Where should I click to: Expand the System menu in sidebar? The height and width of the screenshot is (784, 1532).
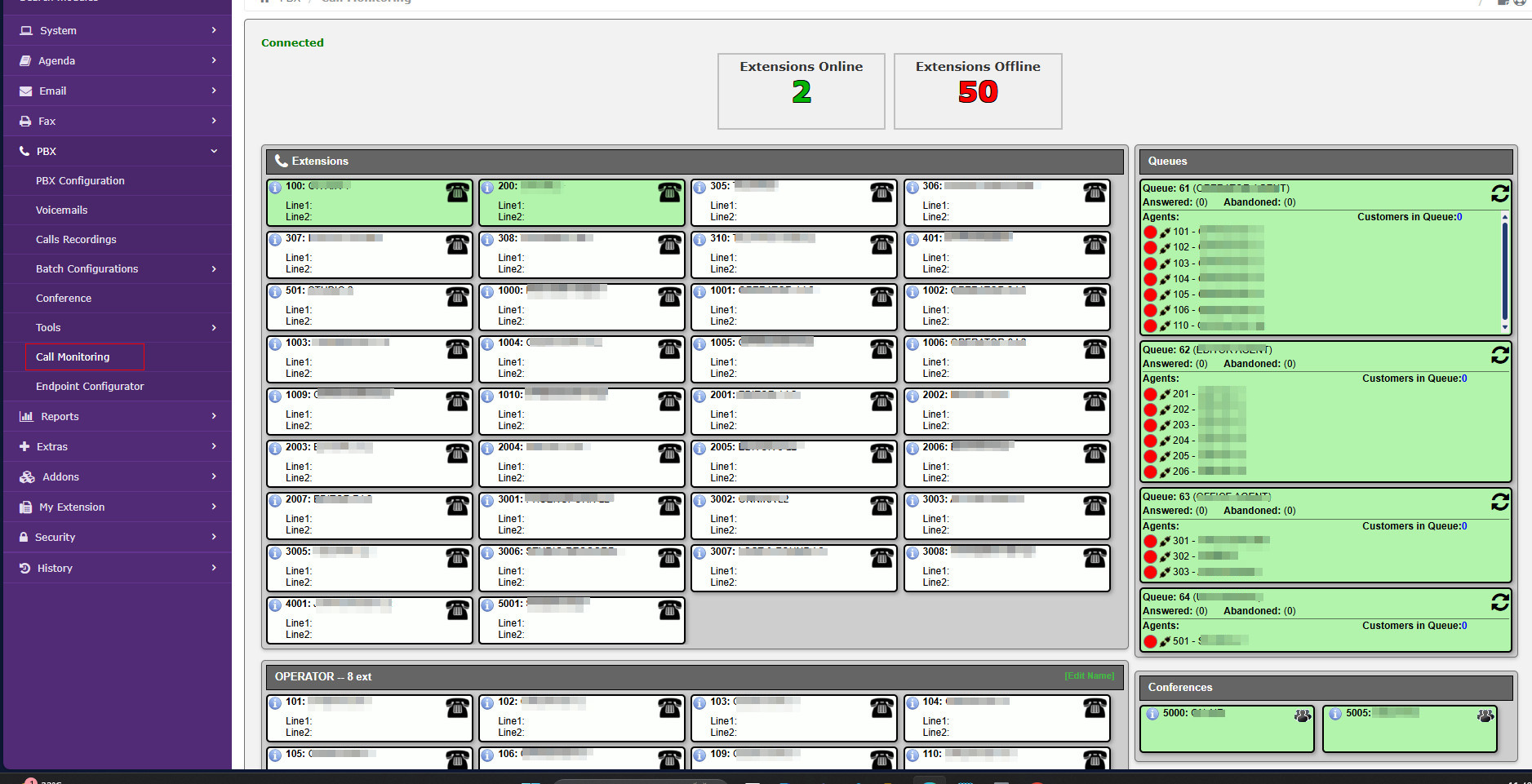click(117, 30)
